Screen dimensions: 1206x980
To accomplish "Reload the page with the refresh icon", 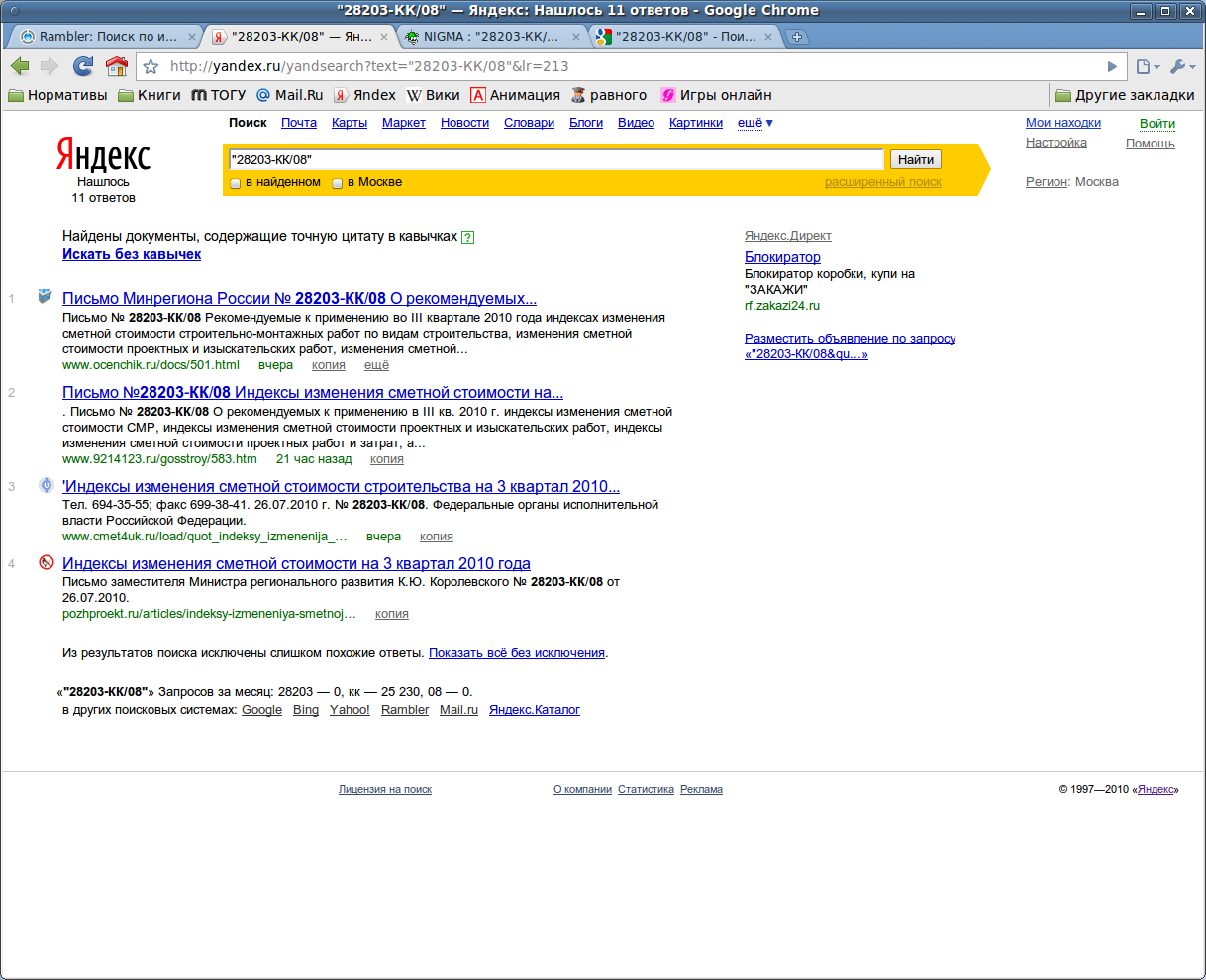I will 83,66.
